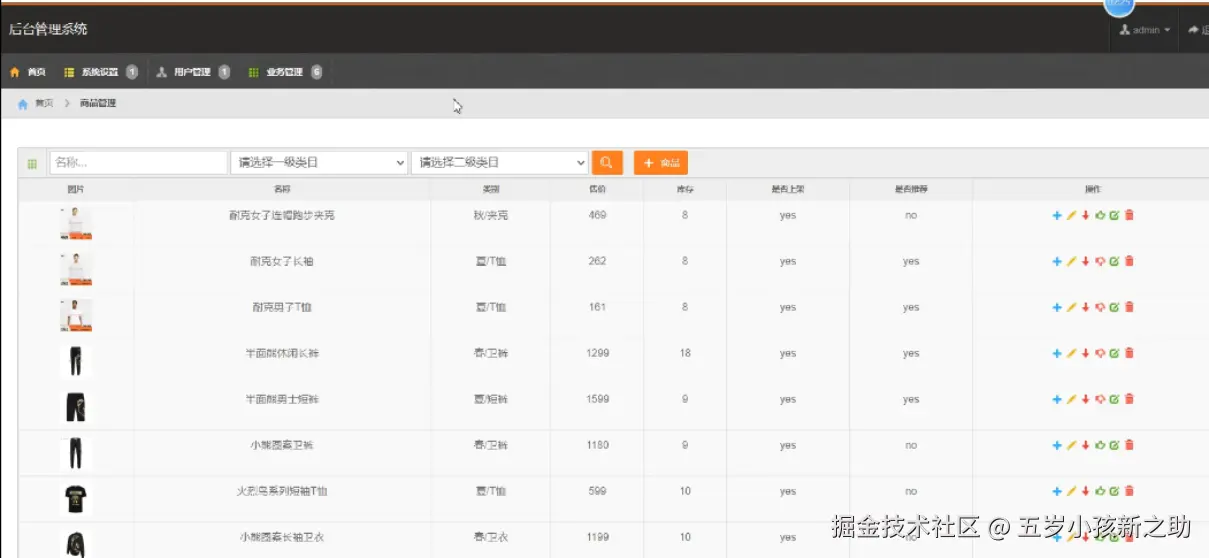Click the black T-shirt thumbnail in the 599 row
Screen dimensions: 1209x558
point(76,498)
